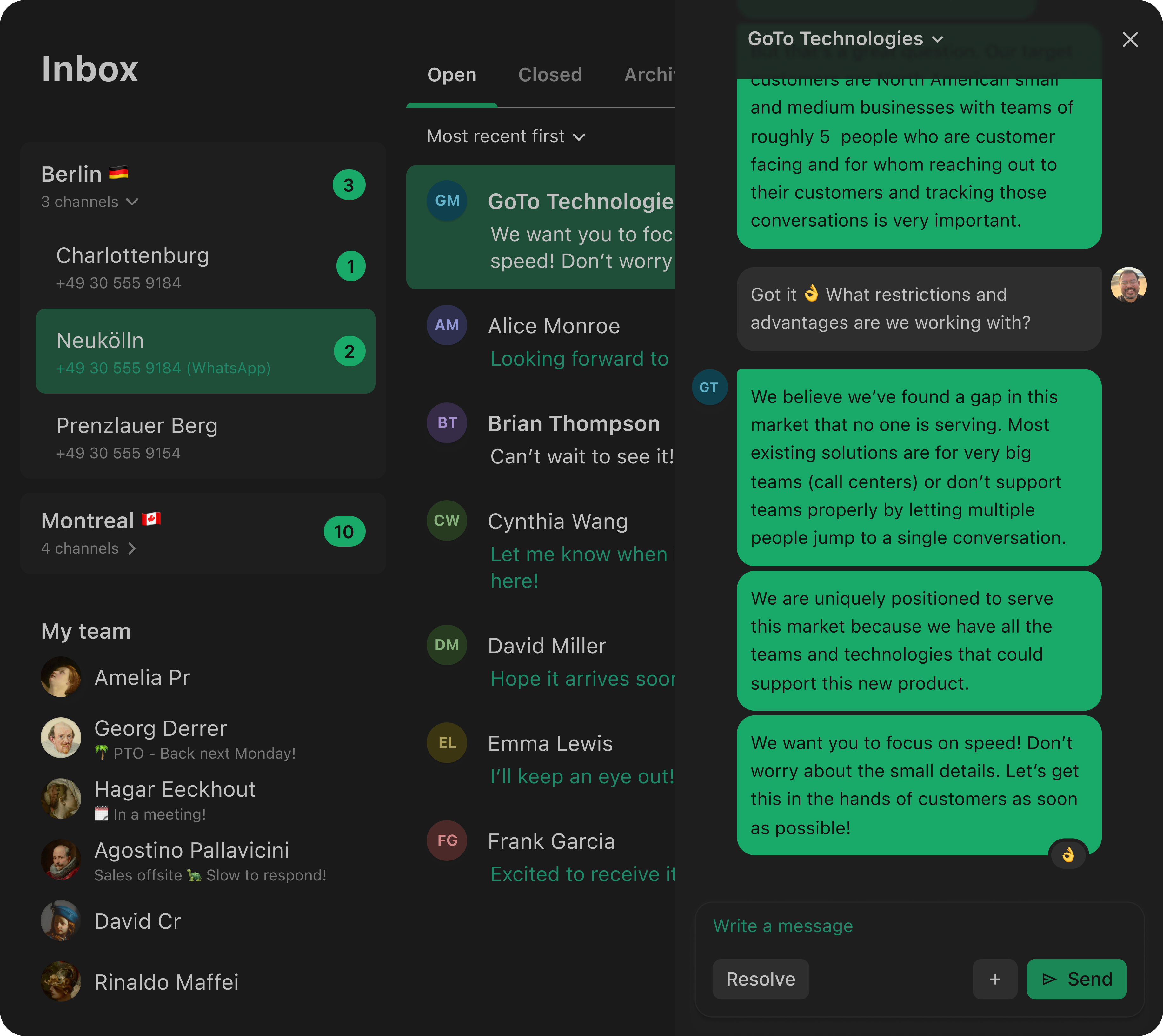Click Brian Thompson's BT avatar

click(x=446, y=422)
